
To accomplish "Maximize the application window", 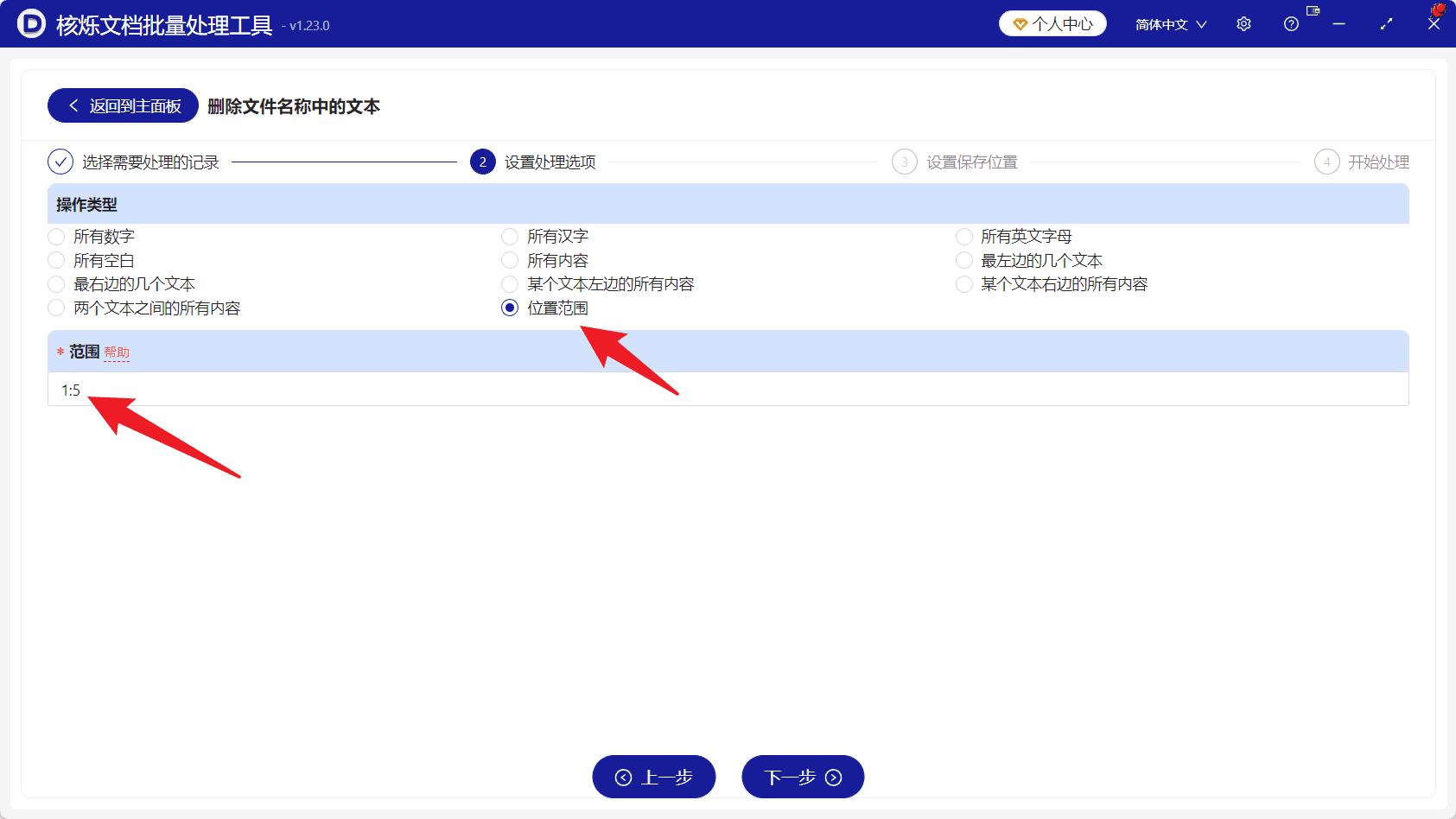I will (x=1386, y=24).
